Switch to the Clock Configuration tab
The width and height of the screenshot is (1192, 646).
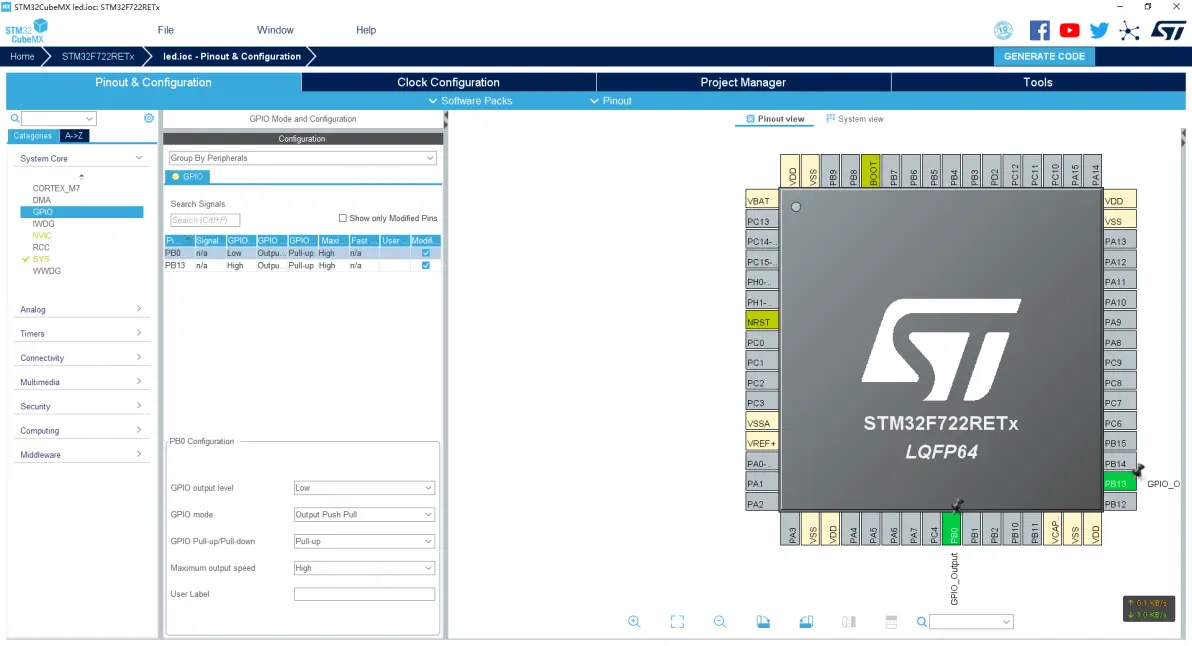[x=448, y=82]
